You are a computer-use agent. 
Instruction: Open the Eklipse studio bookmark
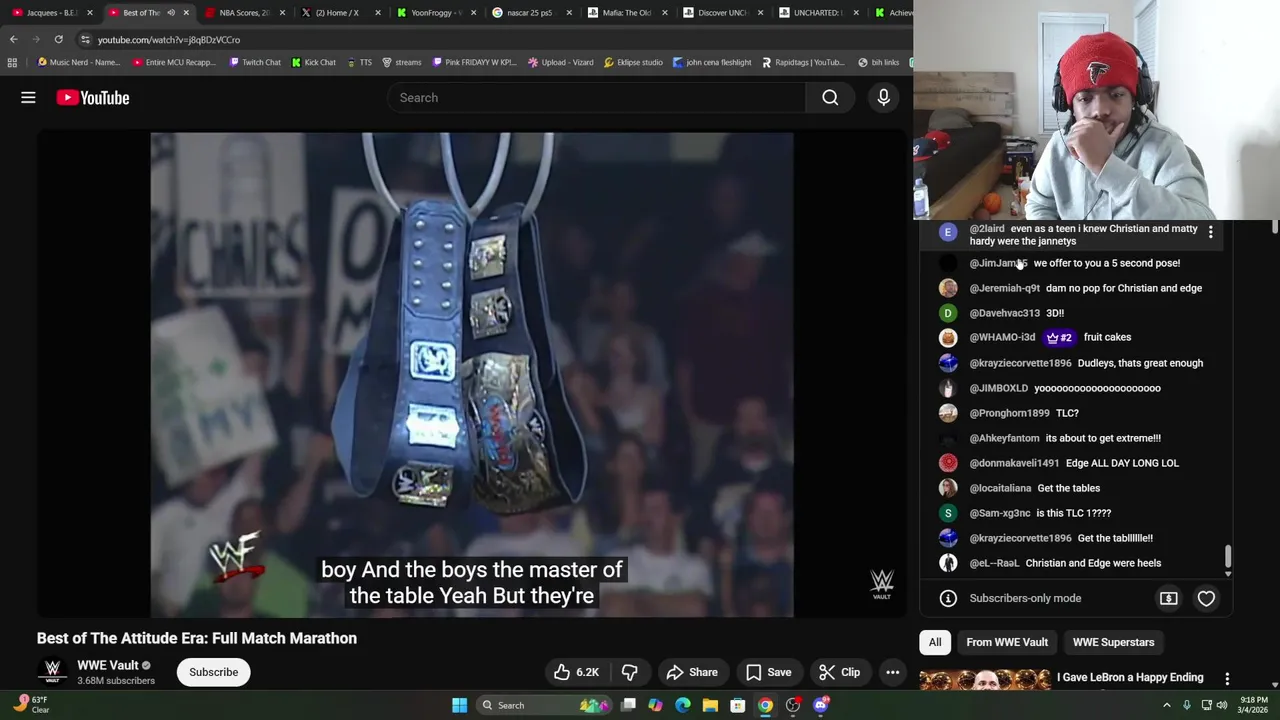[x=633, y=62]
